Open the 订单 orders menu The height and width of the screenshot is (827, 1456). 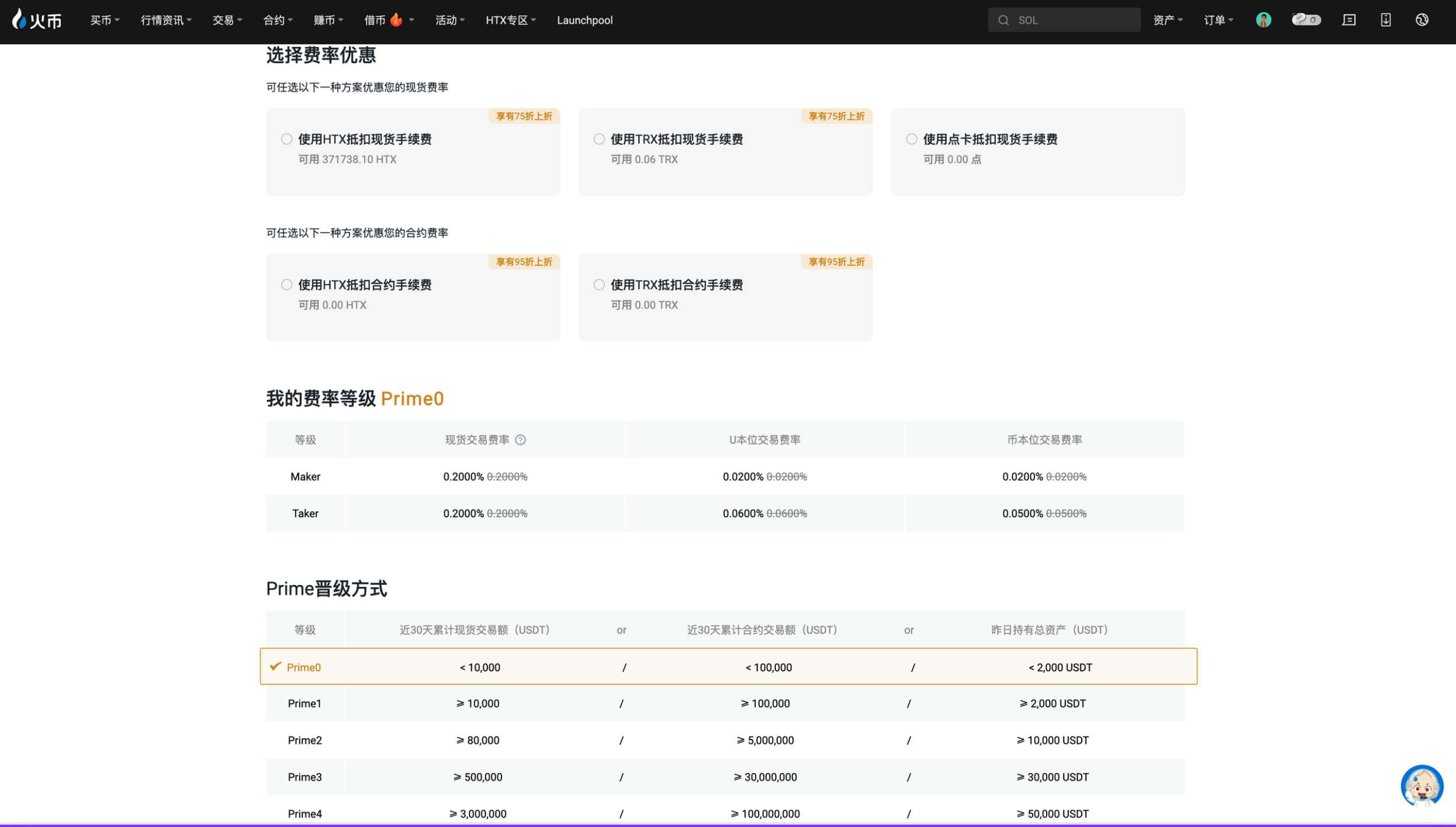click(1218, 20)
